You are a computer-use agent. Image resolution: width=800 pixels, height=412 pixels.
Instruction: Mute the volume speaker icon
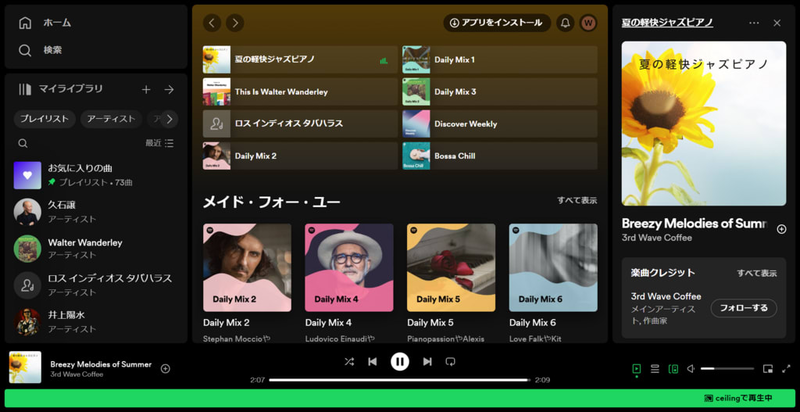coord(691,369)
